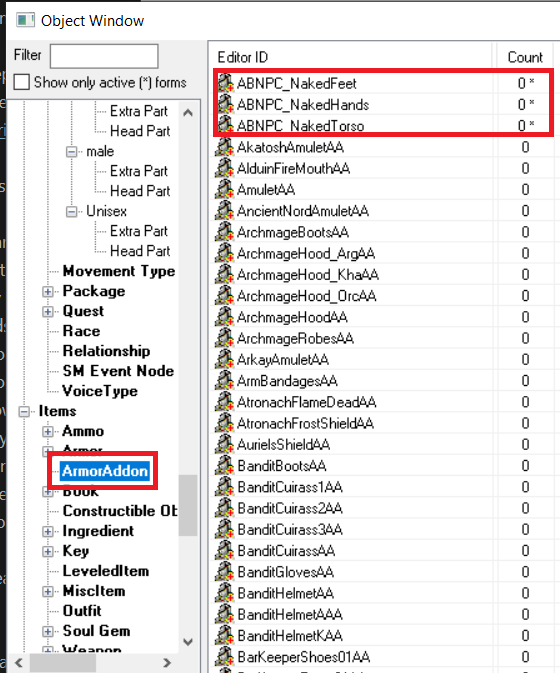
Task: Click the Filter text field
Action: click(104, 56)
